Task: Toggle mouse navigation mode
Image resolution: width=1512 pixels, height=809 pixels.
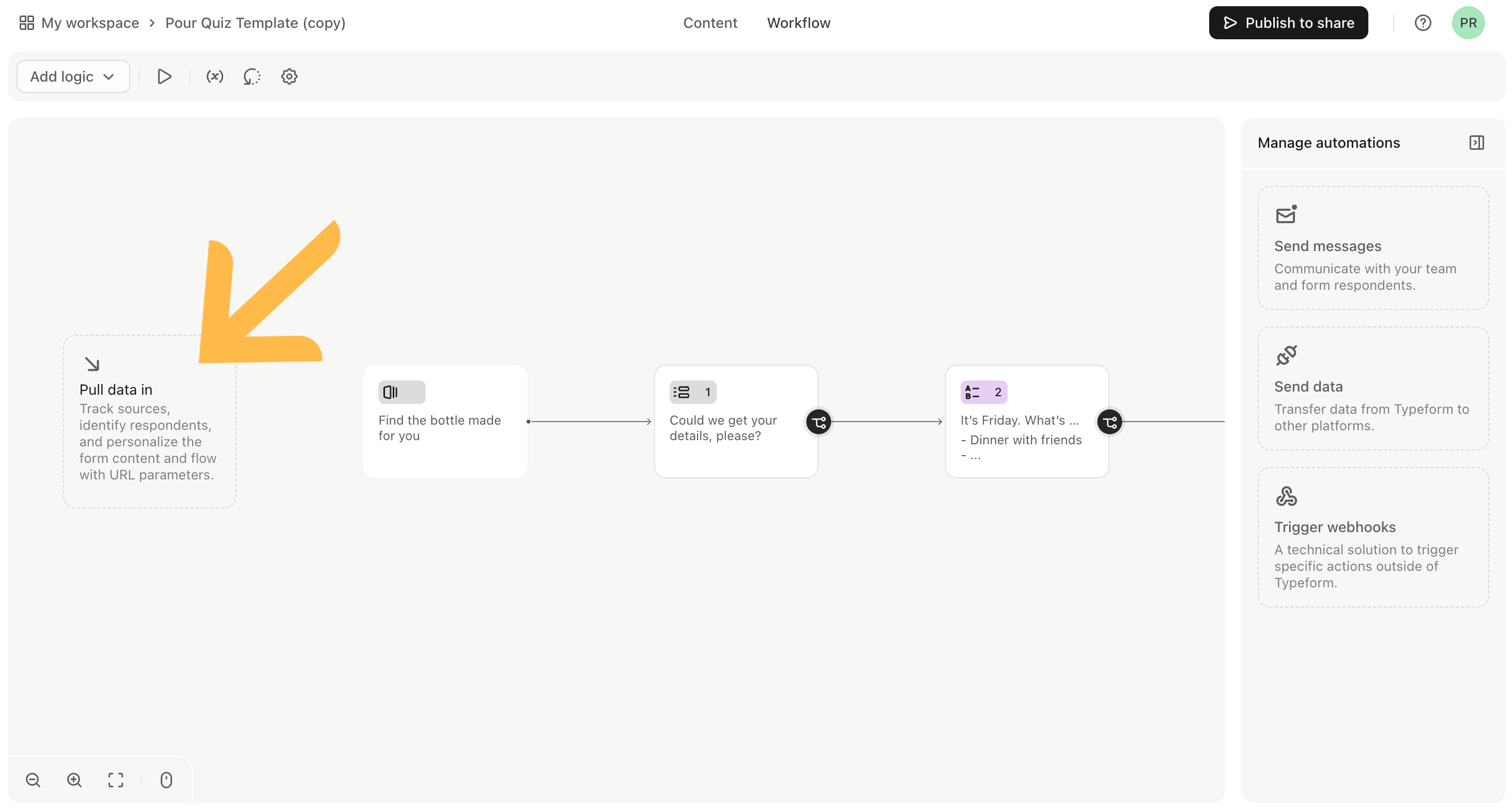Action: tap(166, 780)
